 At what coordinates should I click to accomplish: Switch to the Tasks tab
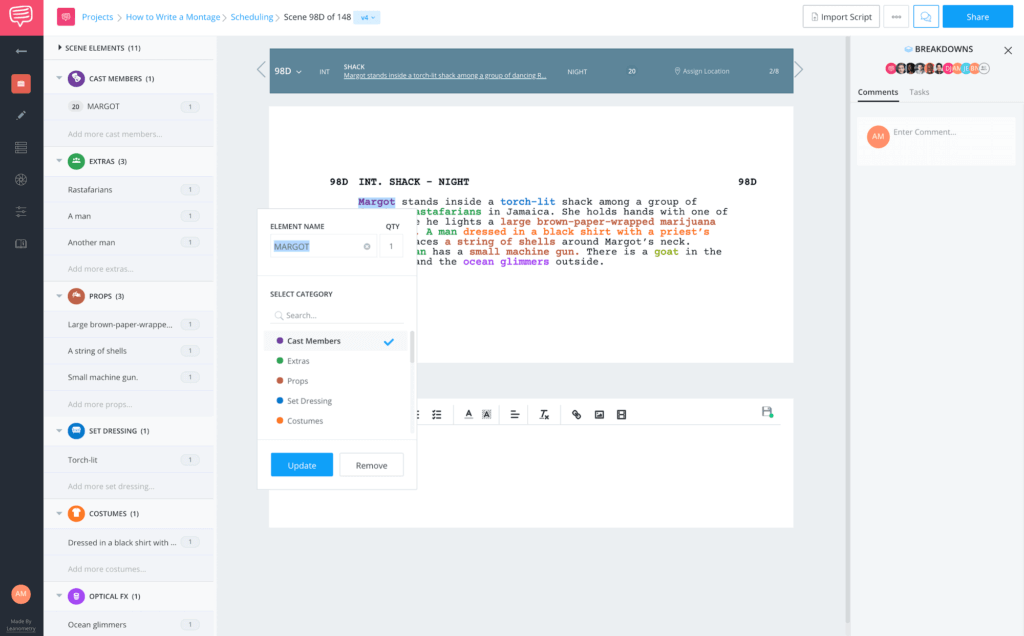(x=919, y=92)
